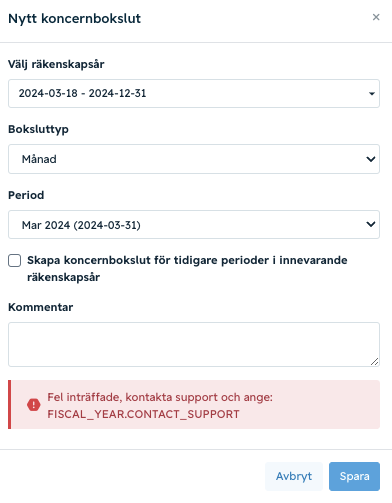Click the red error exclamation icon
The height and width of the screenshot is (503, 392).
tap(34, 405)
